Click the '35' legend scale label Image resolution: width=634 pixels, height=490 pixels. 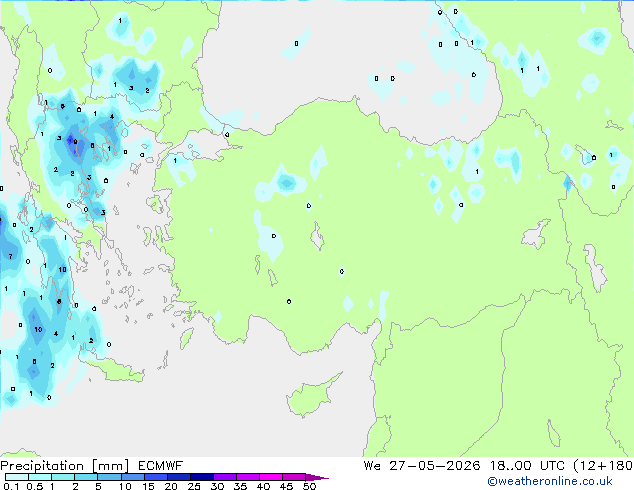[x=240, y=486]
